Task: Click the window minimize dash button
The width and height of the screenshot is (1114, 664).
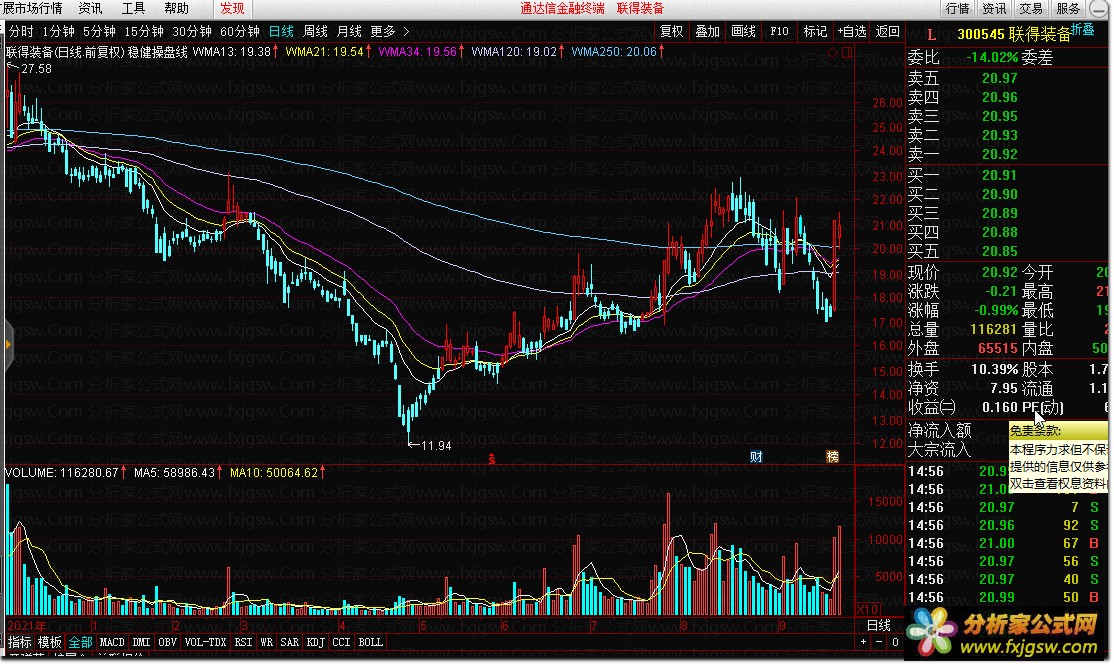Action: 1098,9
